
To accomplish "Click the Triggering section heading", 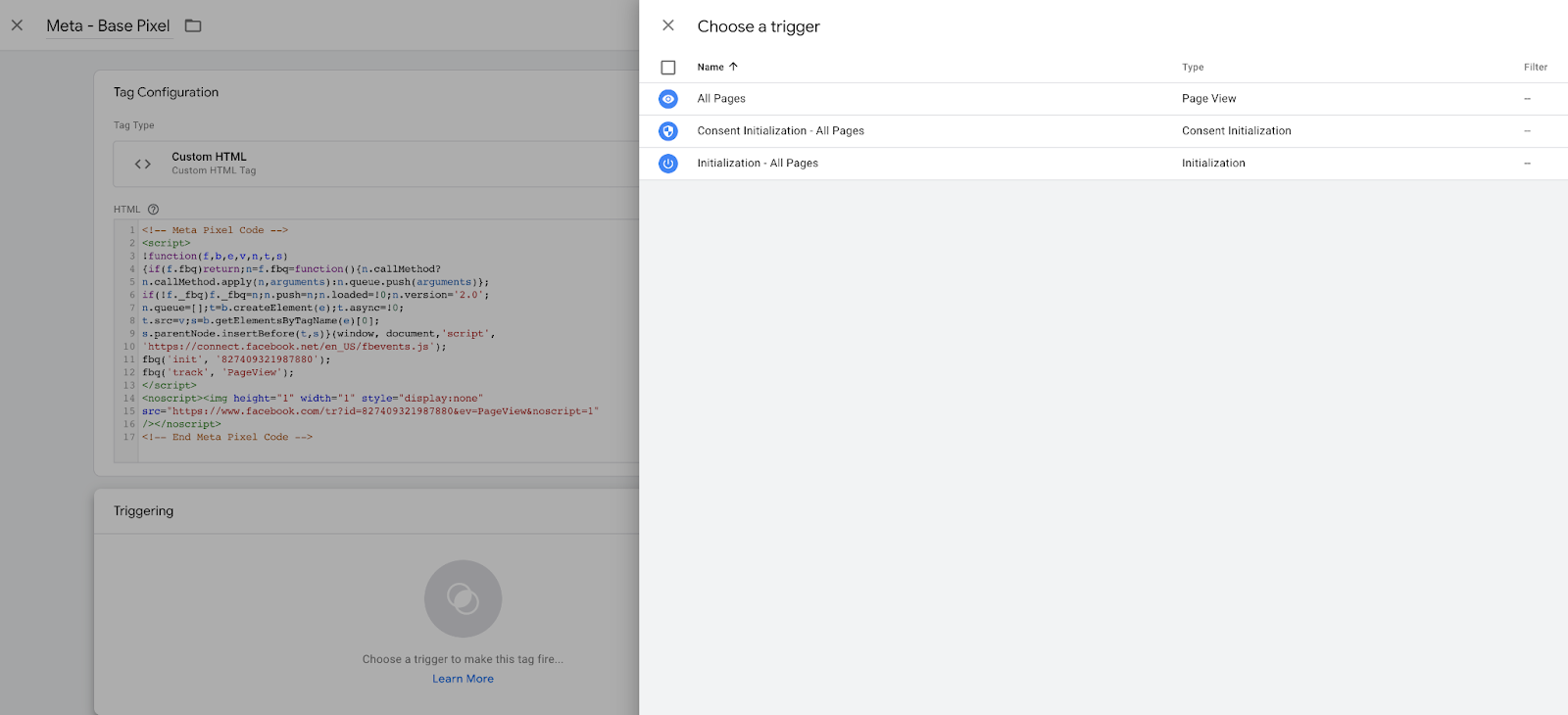I will (143, 511).
